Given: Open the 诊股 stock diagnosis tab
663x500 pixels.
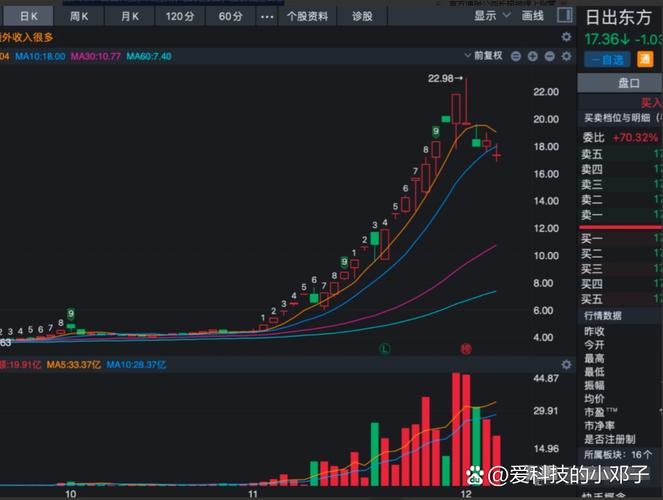Looking at the screenshot, I should (362, 16).
